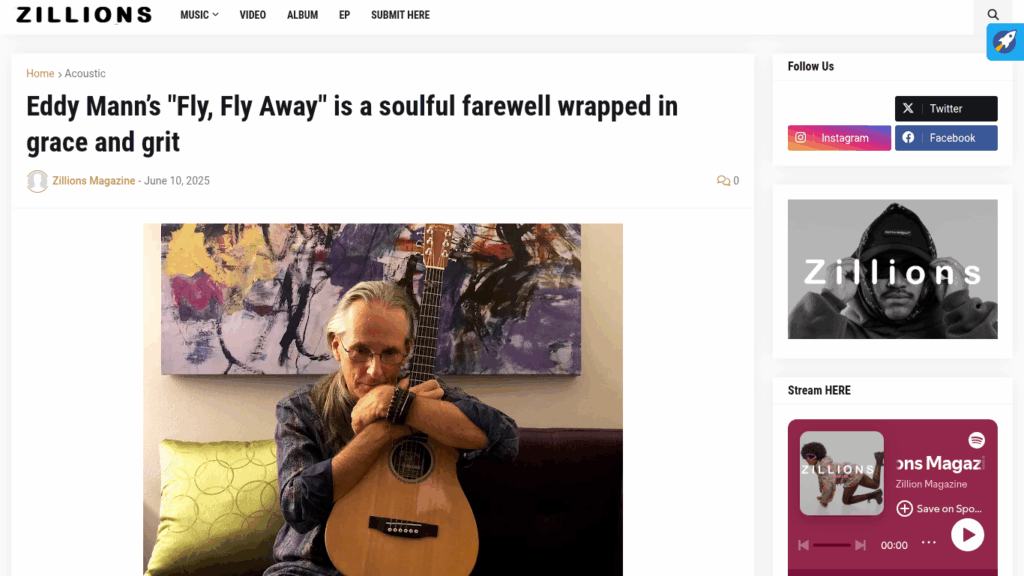1024x576 pixels.
Task: Click the Submit Here link
Action: point(400,15)
